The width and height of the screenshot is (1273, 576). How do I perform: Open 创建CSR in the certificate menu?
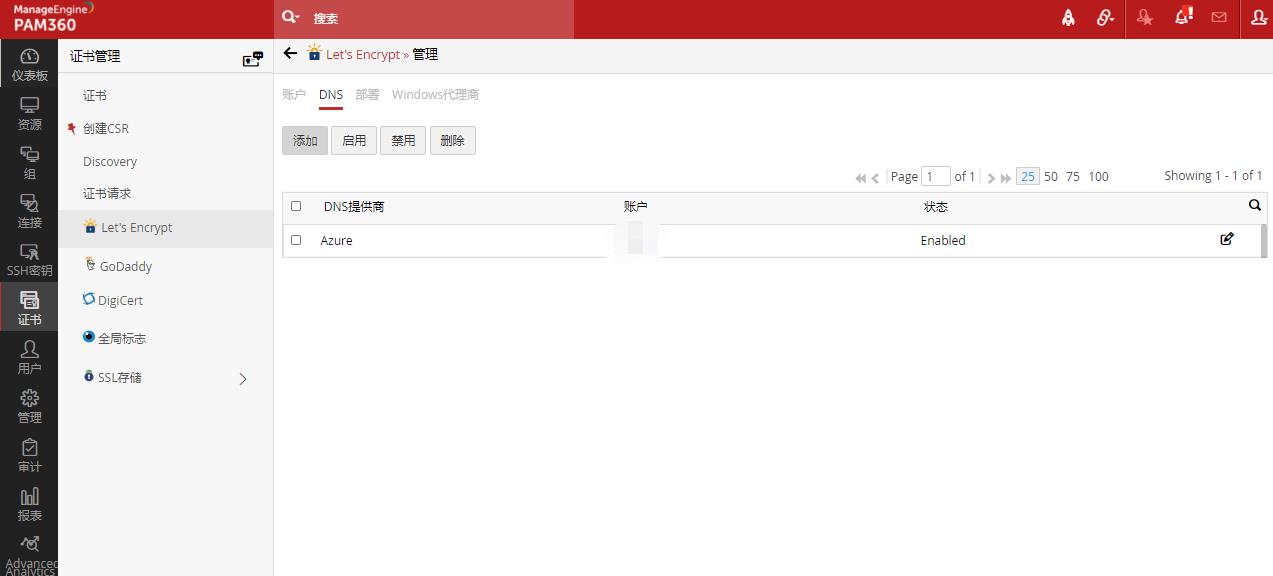tap(106, 129)
